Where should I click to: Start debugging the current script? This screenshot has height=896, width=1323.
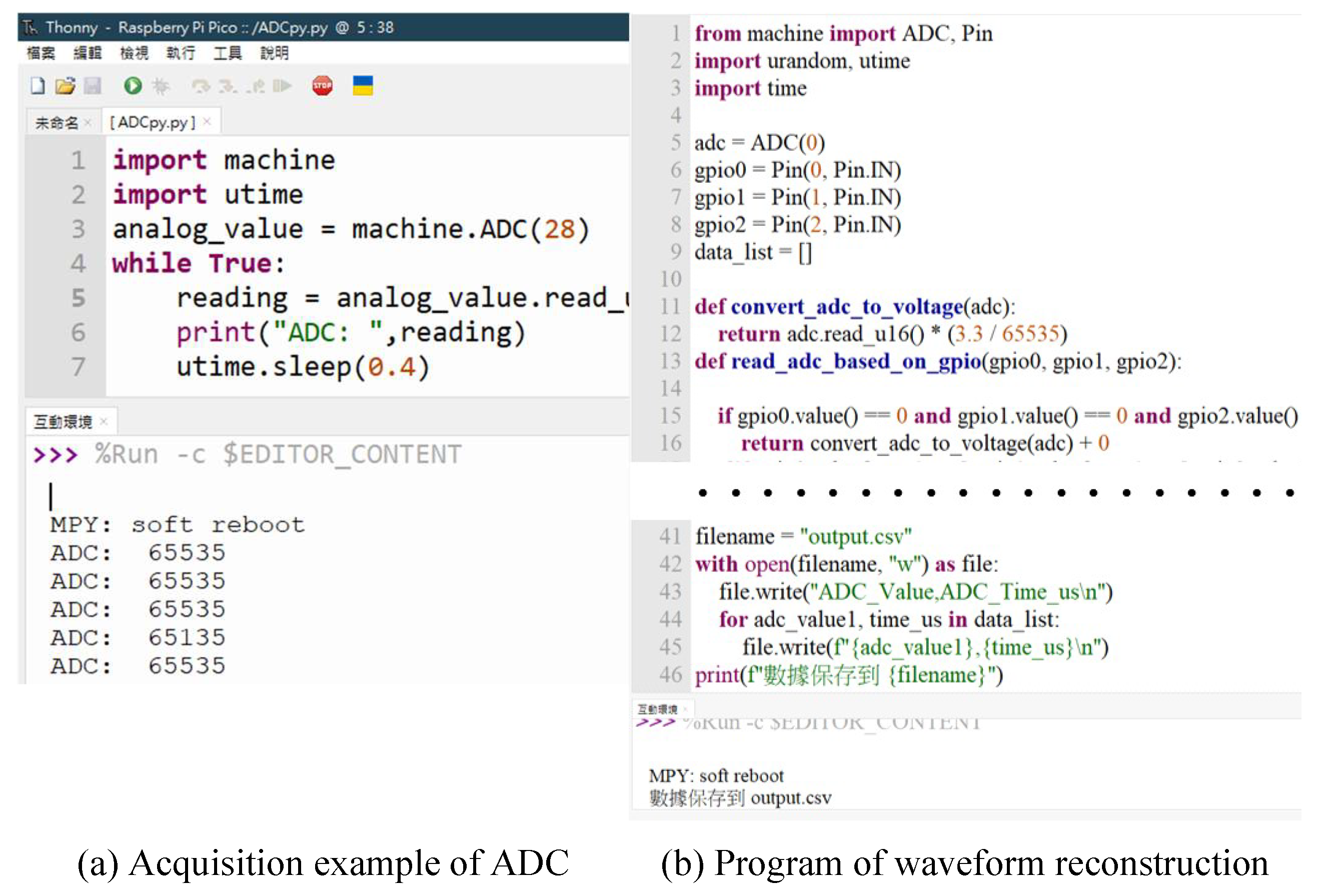tap(161, 86)
